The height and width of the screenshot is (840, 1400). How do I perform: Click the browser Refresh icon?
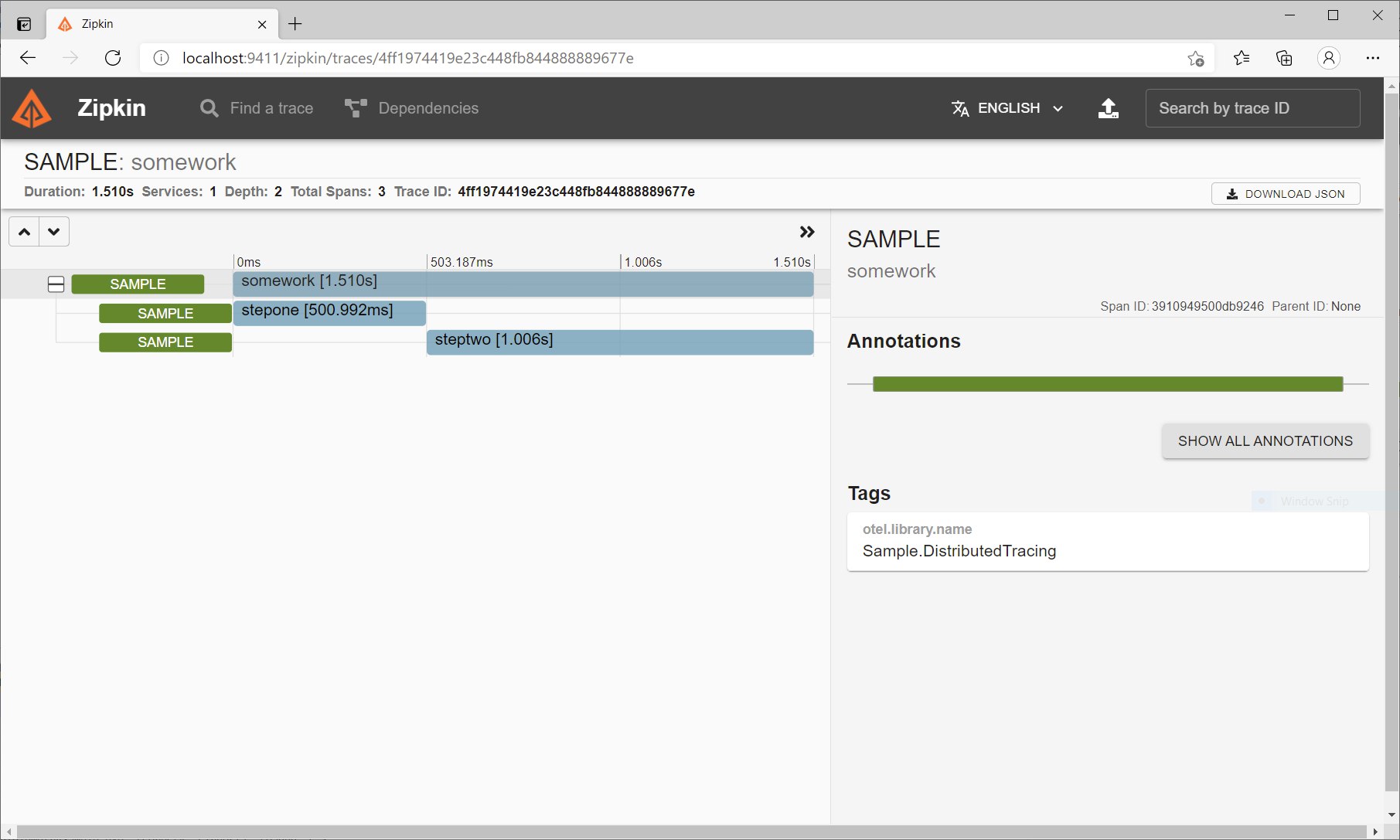tap(113, 58)
